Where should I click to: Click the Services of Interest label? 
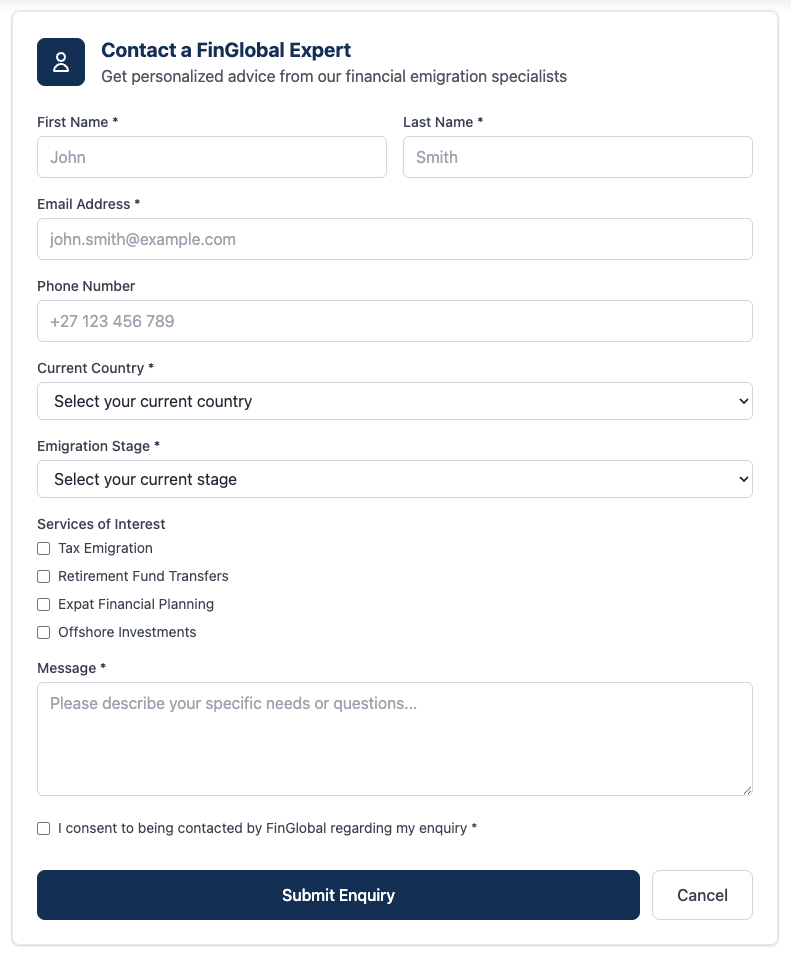(101, 524)
